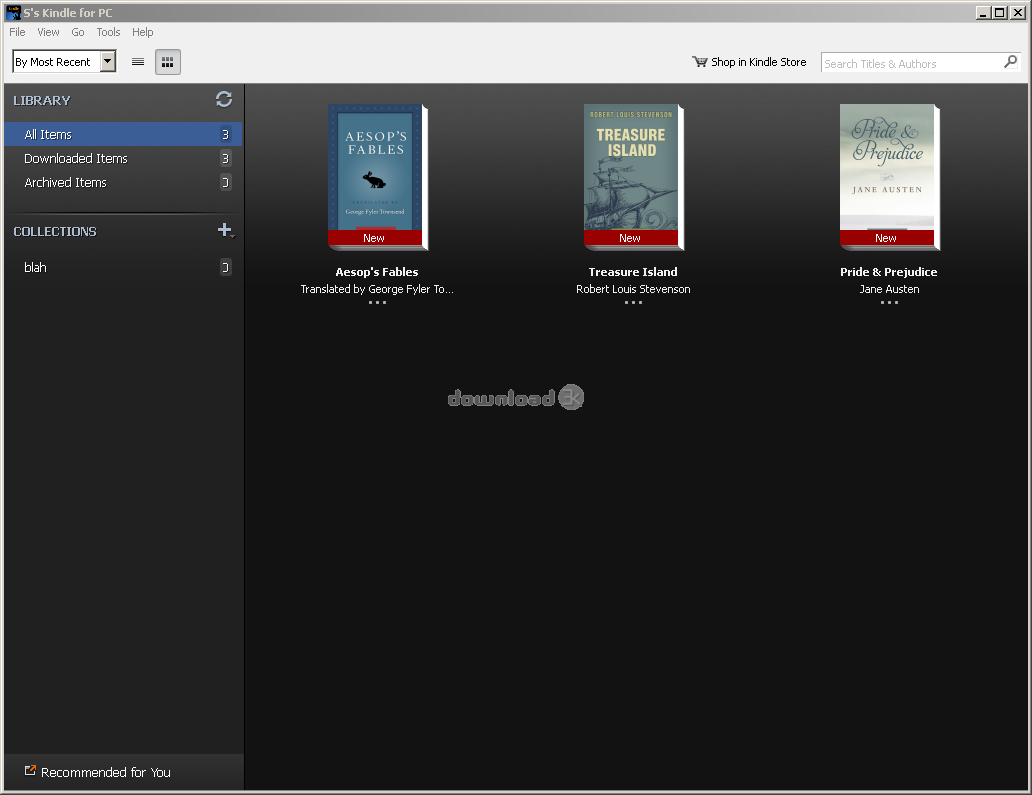Viewport: 1032px width, 795px height.
Task: Open the blah collection
Action: point(123,267)
